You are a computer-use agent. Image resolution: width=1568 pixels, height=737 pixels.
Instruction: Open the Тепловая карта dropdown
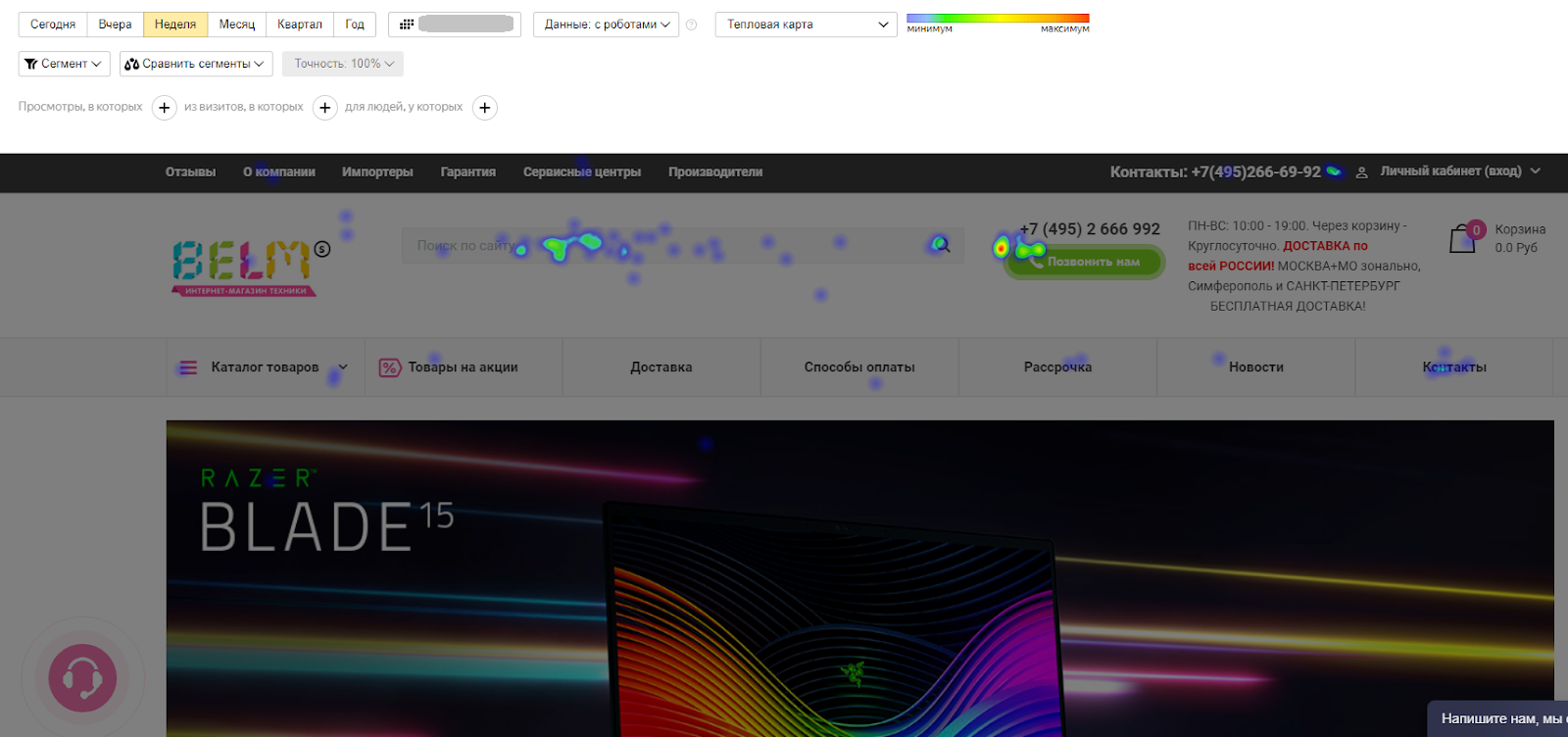(x=807, y=25)
